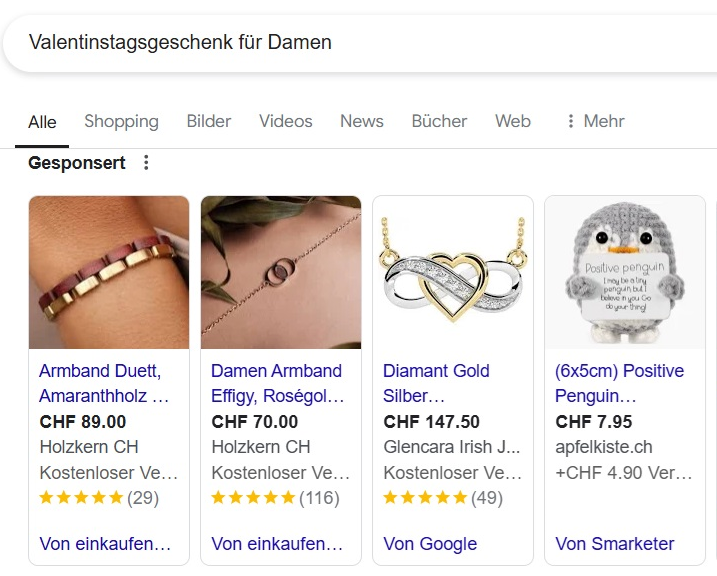Viewport: 717px width, 576px height.
Task: Open the Gesponsert three-dot options icon
Action: coord(146,163)
